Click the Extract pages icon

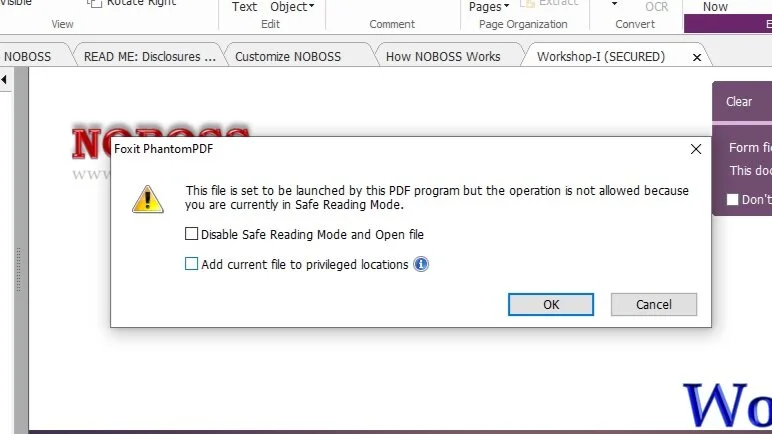527,3
